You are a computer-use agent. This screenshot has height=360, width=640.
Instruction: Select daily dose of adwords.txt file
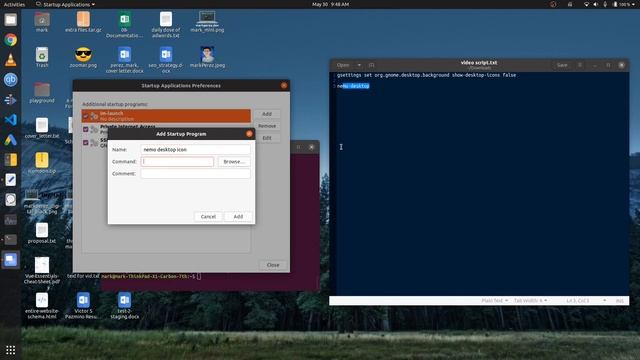(x=166, y=25)
